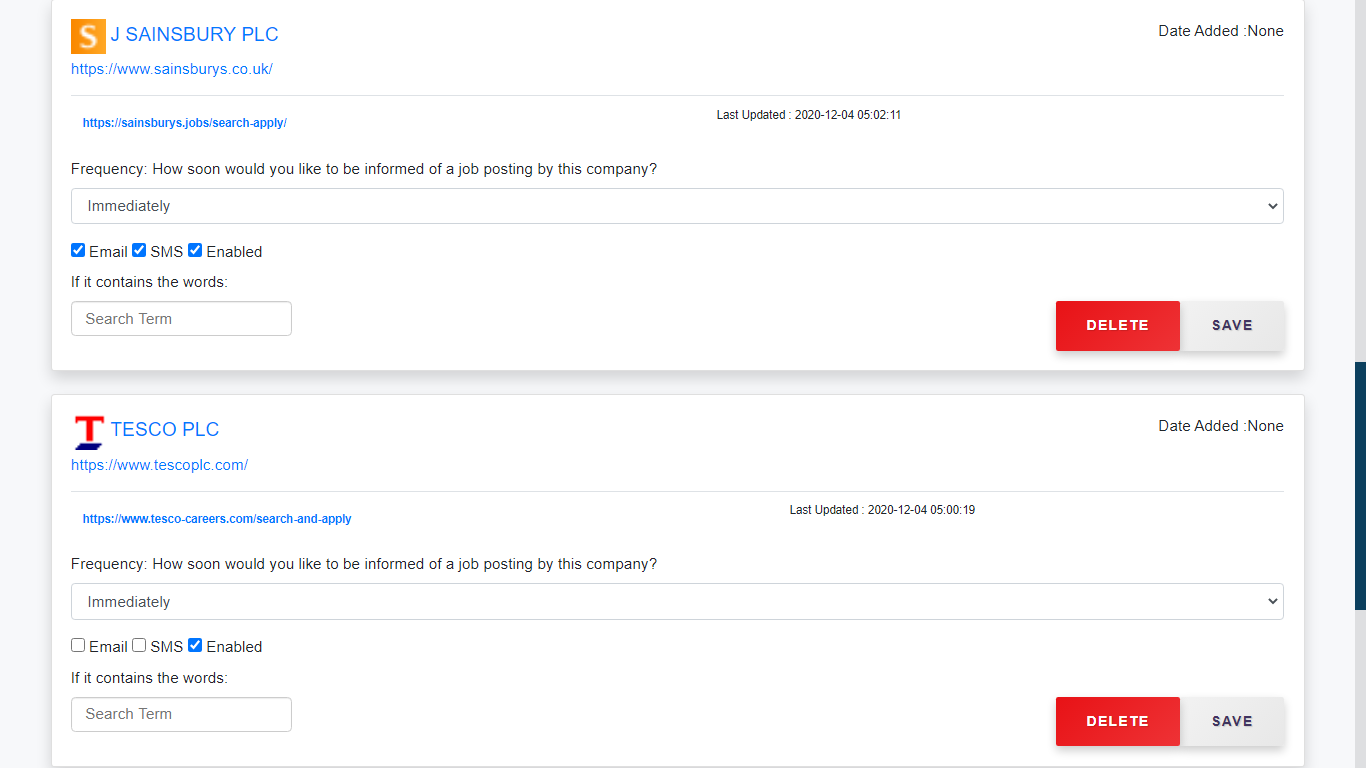1366x768 pixels.
Task: Open the J SAINSBURY PLC company title
Action: click(x=194, y=35)
